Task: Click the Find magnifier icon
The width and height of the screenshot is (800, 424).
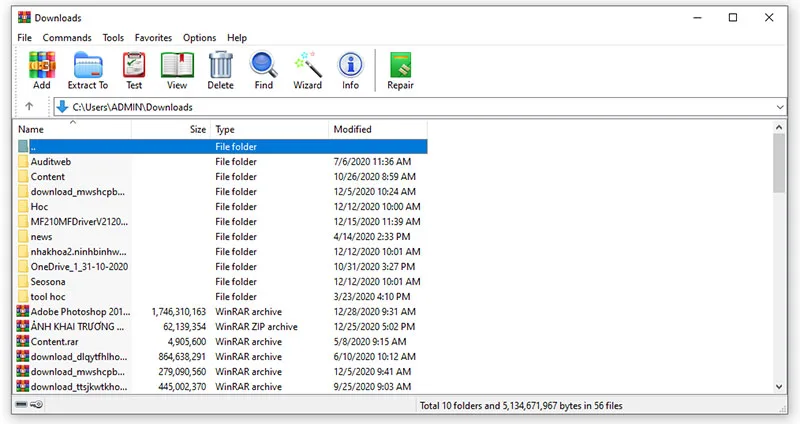Action: click(263, 65)
